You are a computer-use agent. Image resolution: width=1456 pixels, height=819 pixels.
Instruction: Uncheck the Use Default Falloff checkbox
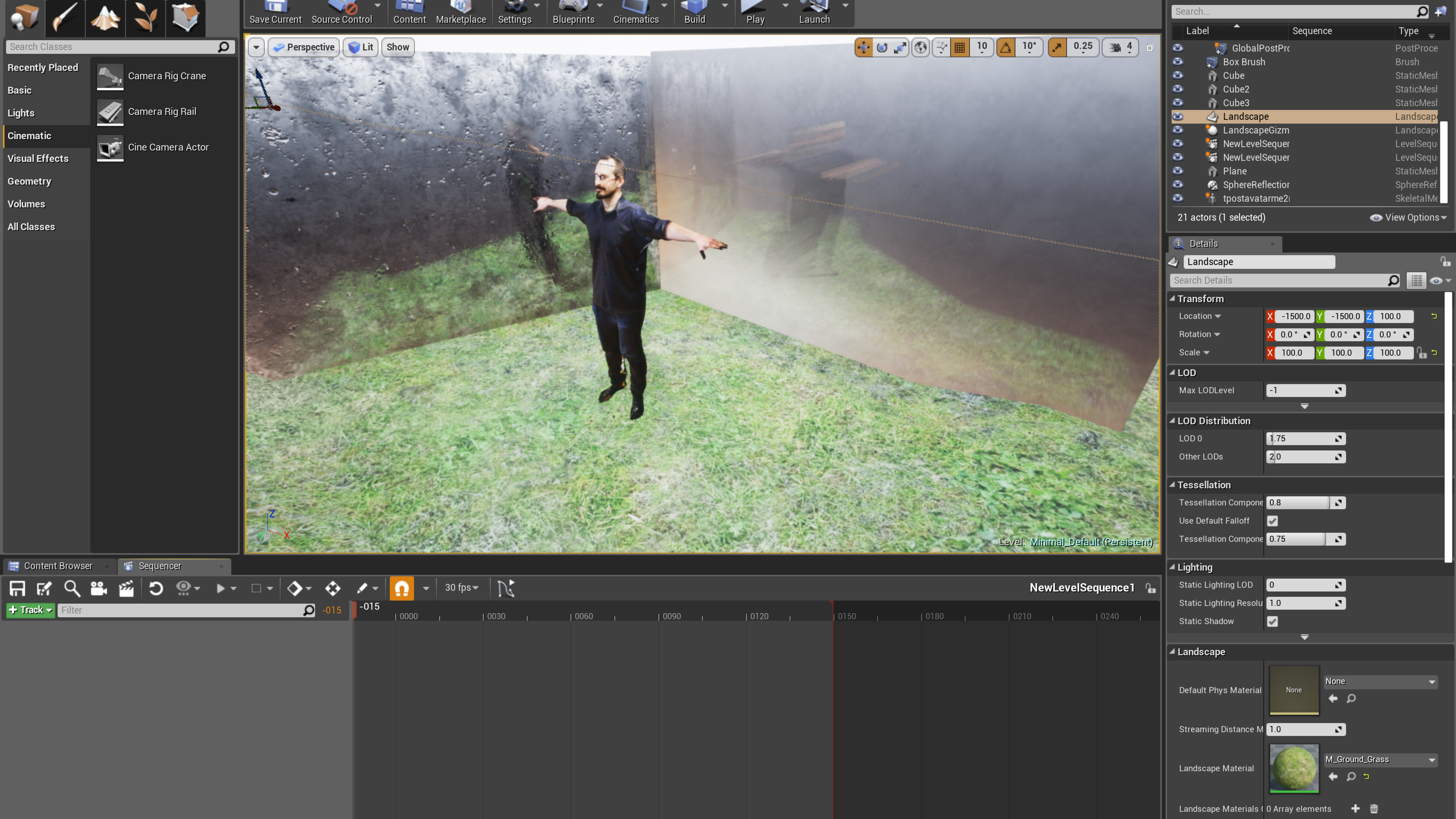coord(1272,521)
